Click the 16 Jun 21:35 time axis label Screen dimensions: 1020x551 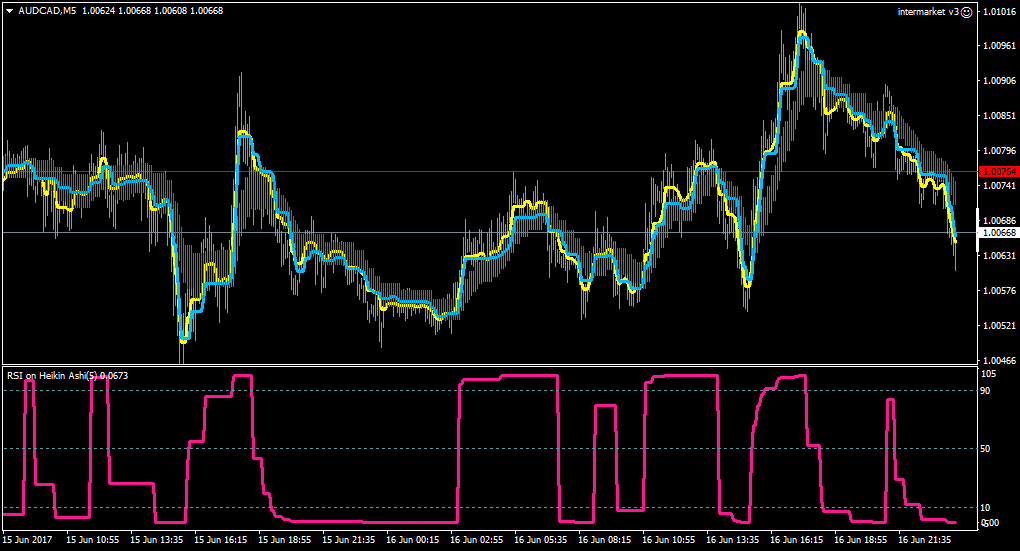click(x=924, y=539)
